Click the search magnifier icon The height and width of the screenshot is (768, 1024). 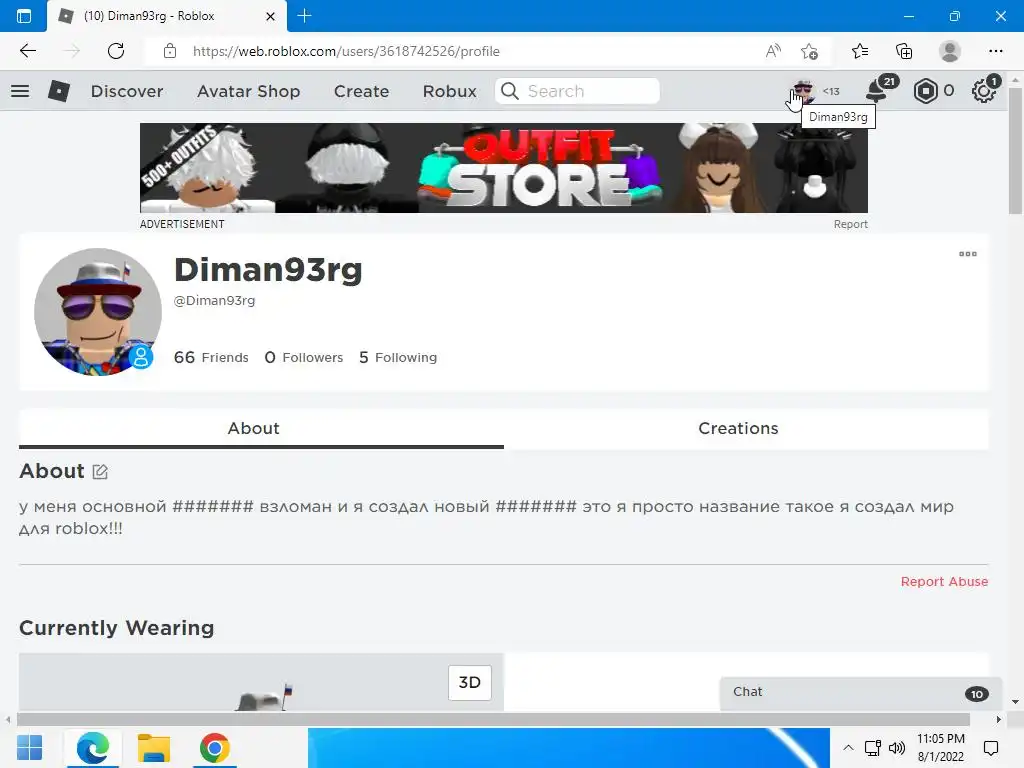[x=510, y=91]
